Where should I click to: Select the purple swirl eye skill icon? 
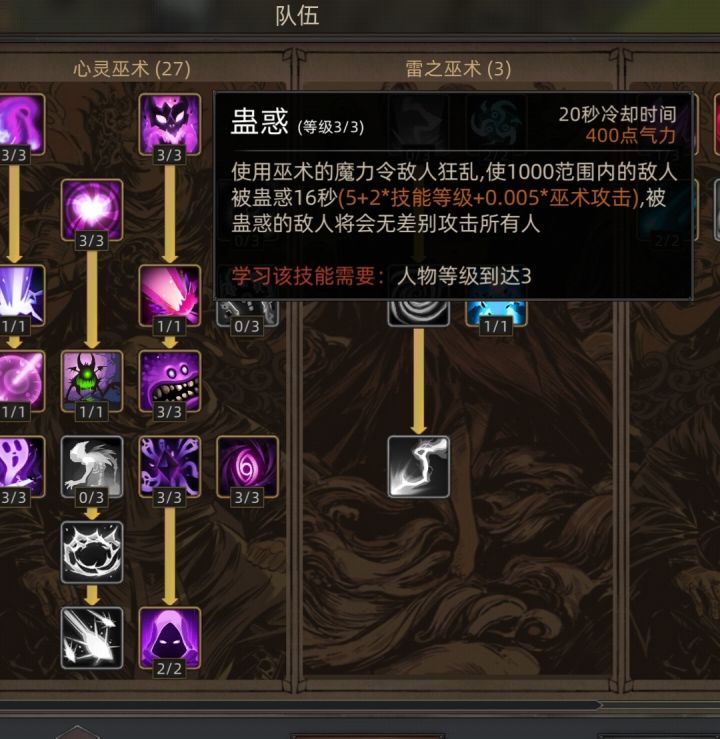(x=247, y=467)
